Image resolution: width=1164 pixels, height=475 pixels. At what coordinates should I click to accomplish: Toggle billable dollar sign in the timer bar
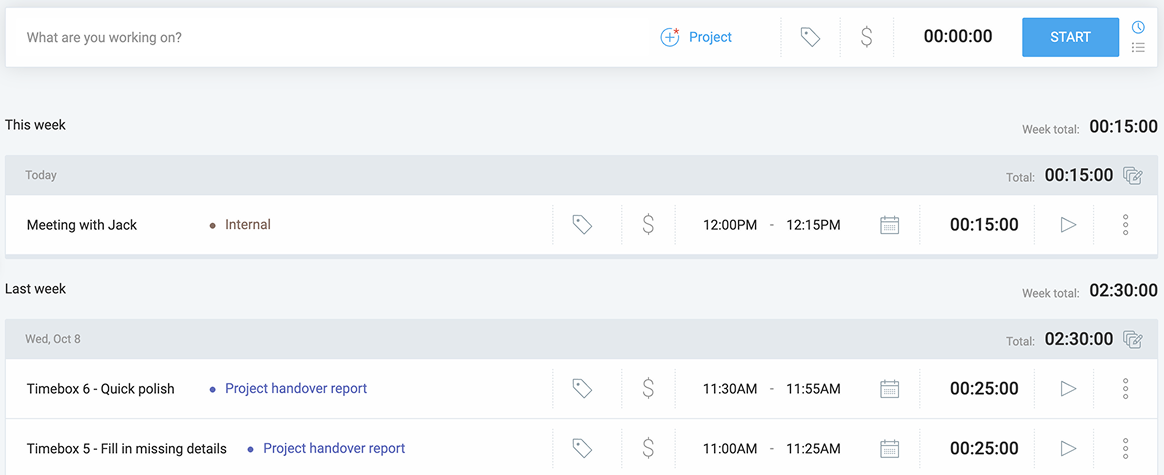866,37
